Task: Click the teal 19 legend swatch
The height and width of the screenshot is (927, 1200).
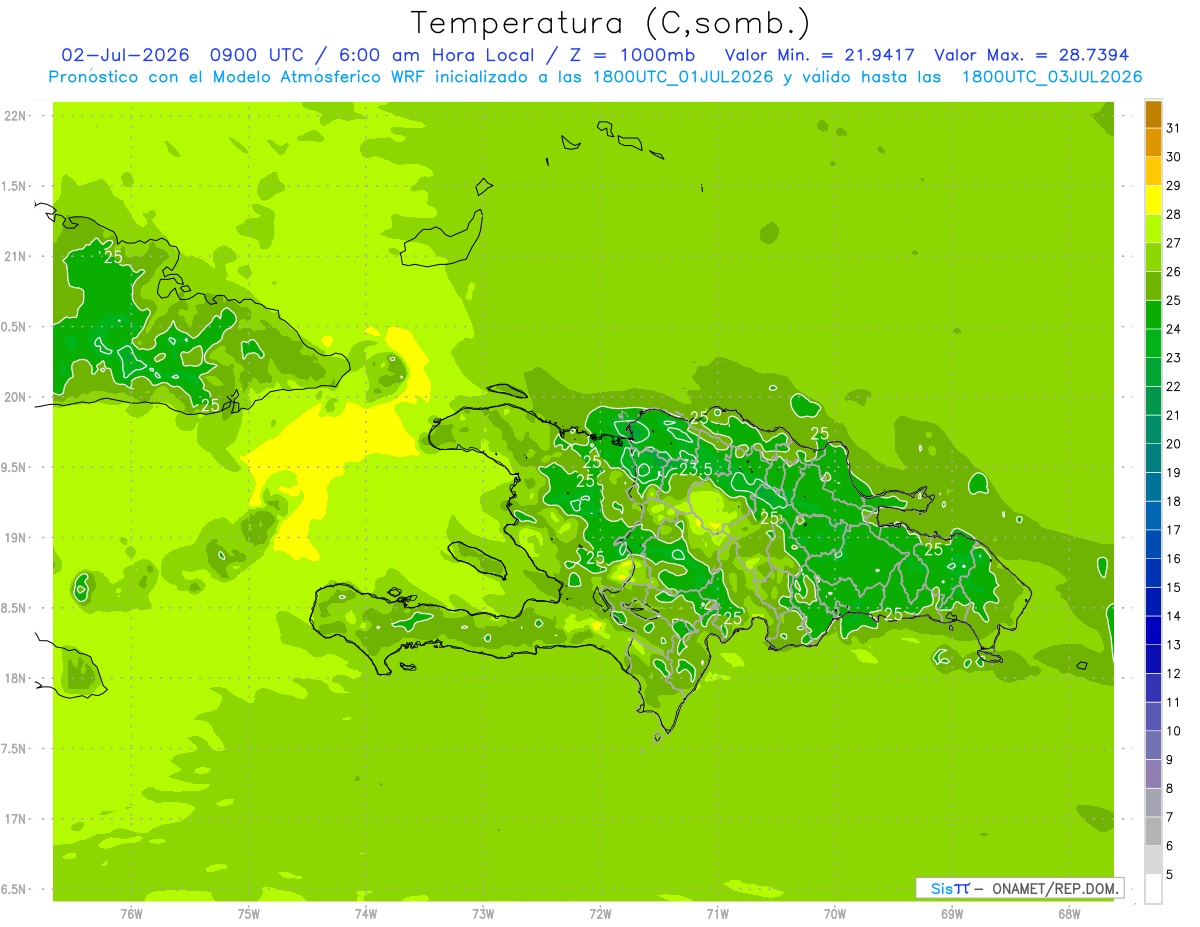Action: (1153, 459)
